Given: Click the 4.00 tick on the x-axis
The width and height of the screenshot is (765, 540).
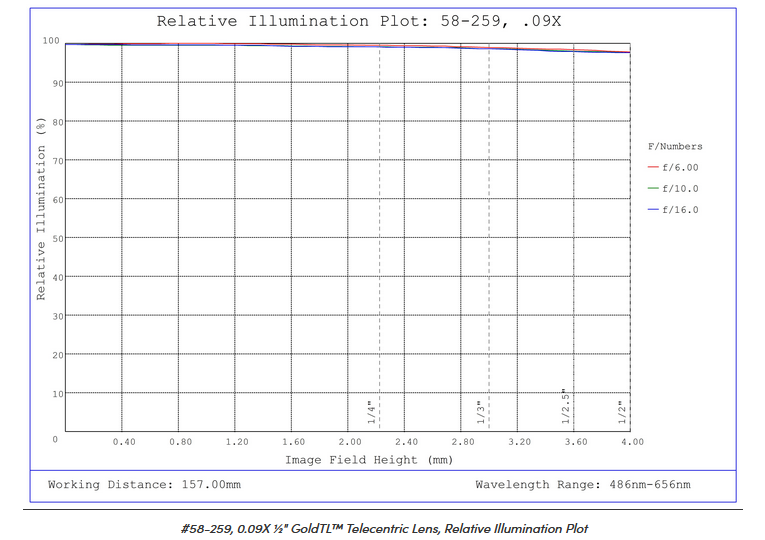Looking at the screenshot, I should click(632, 441).
